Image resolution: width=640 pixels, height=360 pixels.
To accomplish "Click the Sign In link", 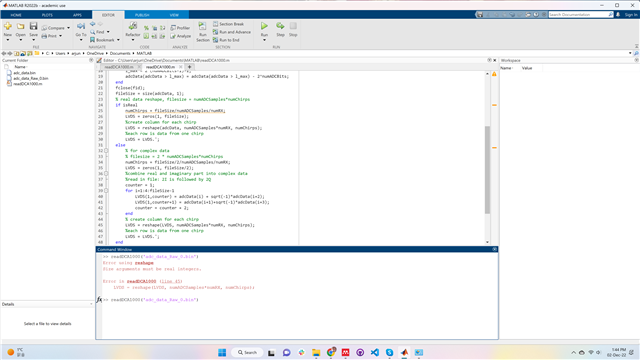I will tap(631, 15).
